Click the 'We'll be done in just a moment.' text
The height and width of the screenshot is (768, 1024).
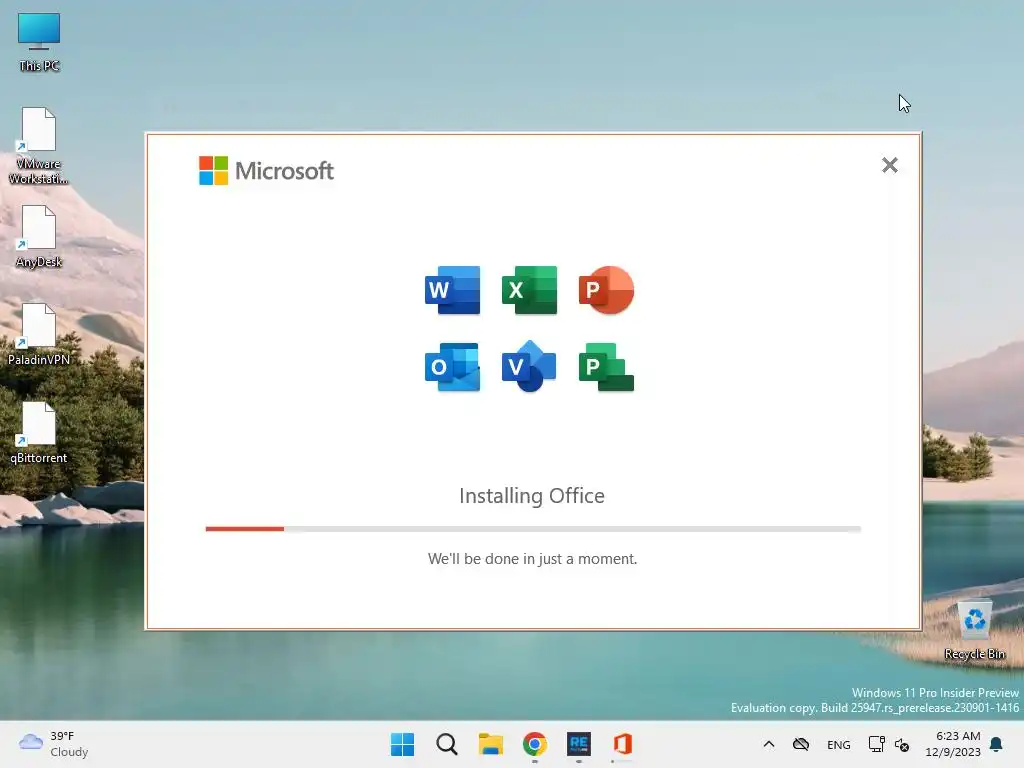point(532,559)
